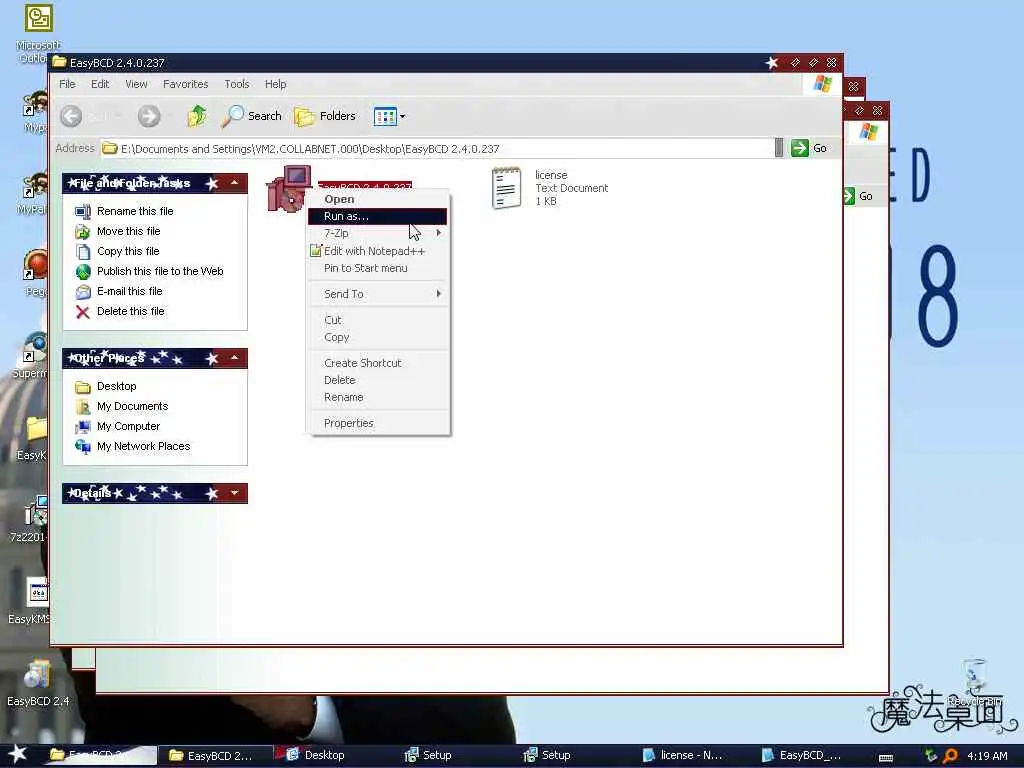Open the View menu

coord(136,84)
